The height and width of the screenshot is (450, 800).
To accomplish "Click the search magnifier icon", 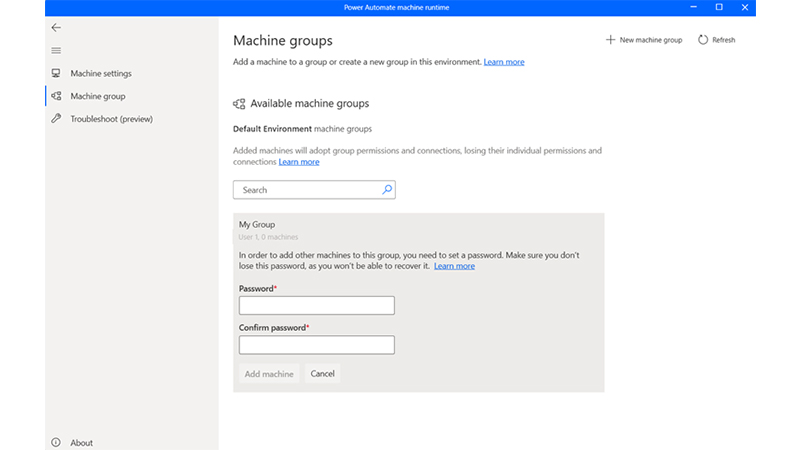I will tap(387, 189).
